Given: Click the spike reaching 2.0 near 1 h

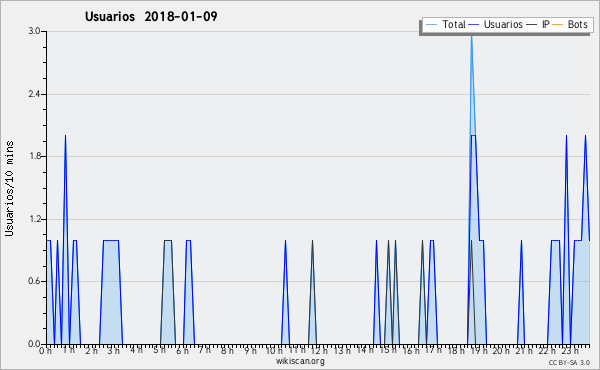Looking at the screenshot, I should (x=65, y=136).
